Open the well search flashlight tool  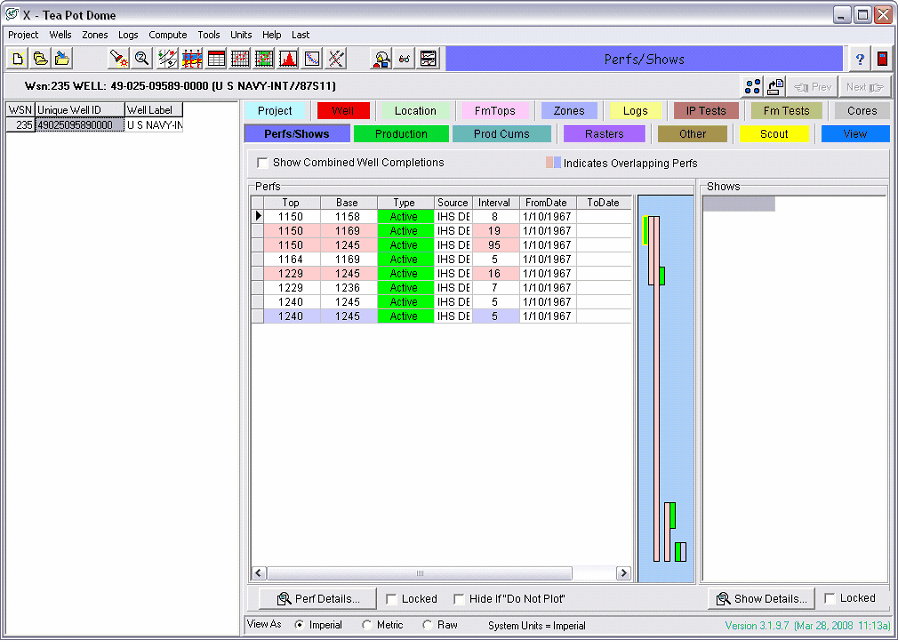[x=117, y=58]
